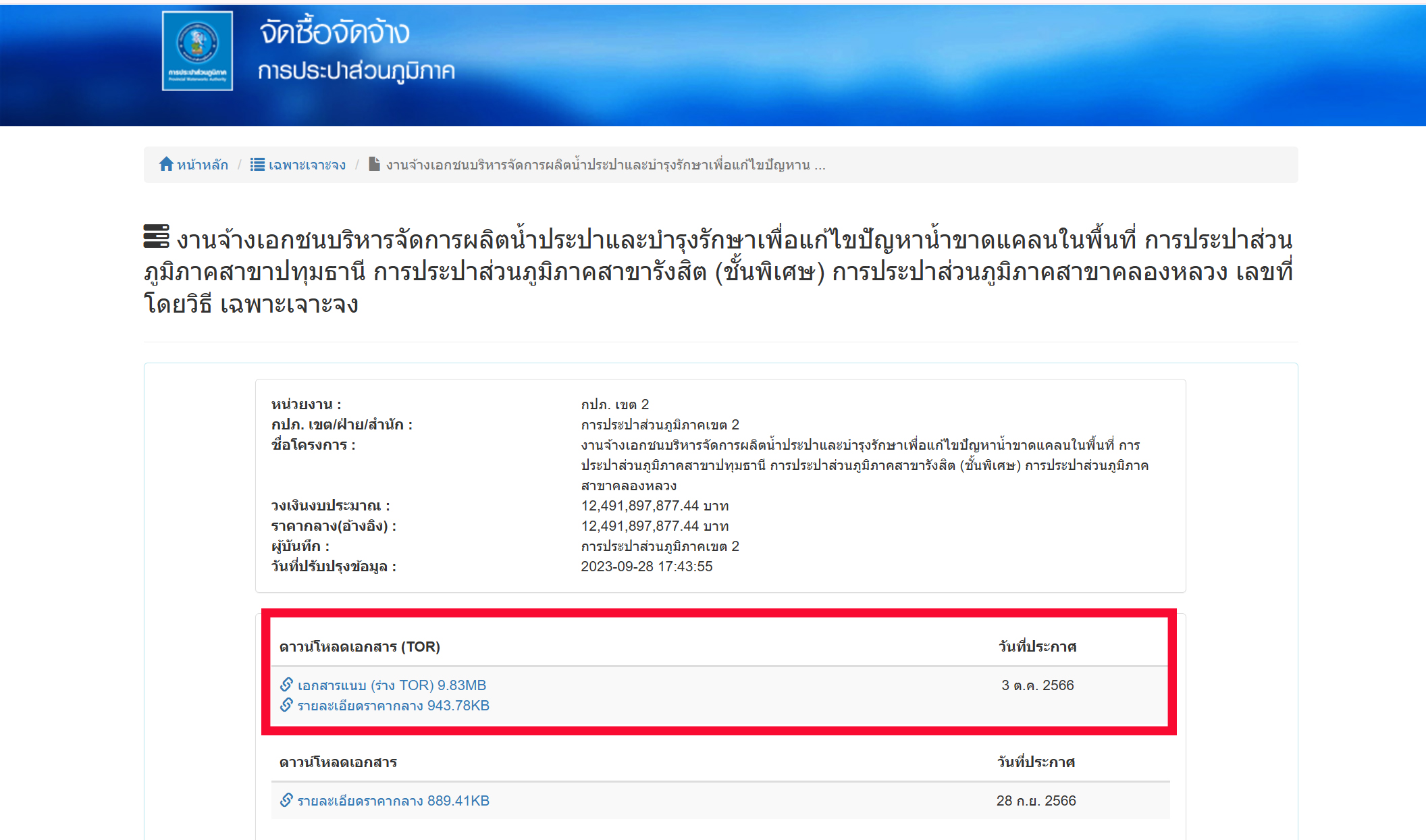Click the home icon in breadcrumb
Image resolution: width=1426 pixels, height=840 pixels.
coord(166,164)
